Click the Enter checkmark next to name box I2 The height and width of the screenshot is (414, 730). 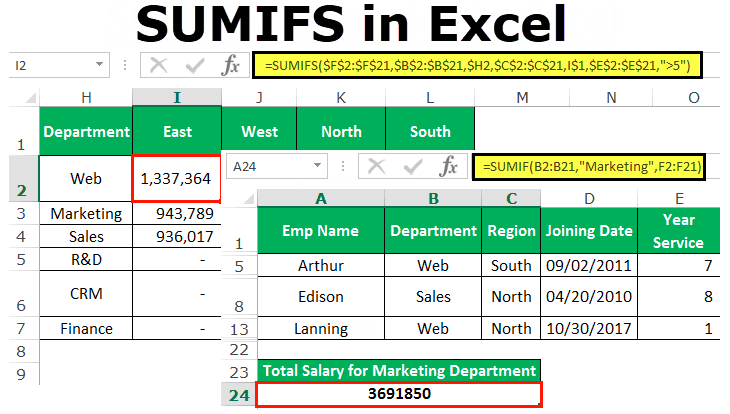click(x=194, y=66)
